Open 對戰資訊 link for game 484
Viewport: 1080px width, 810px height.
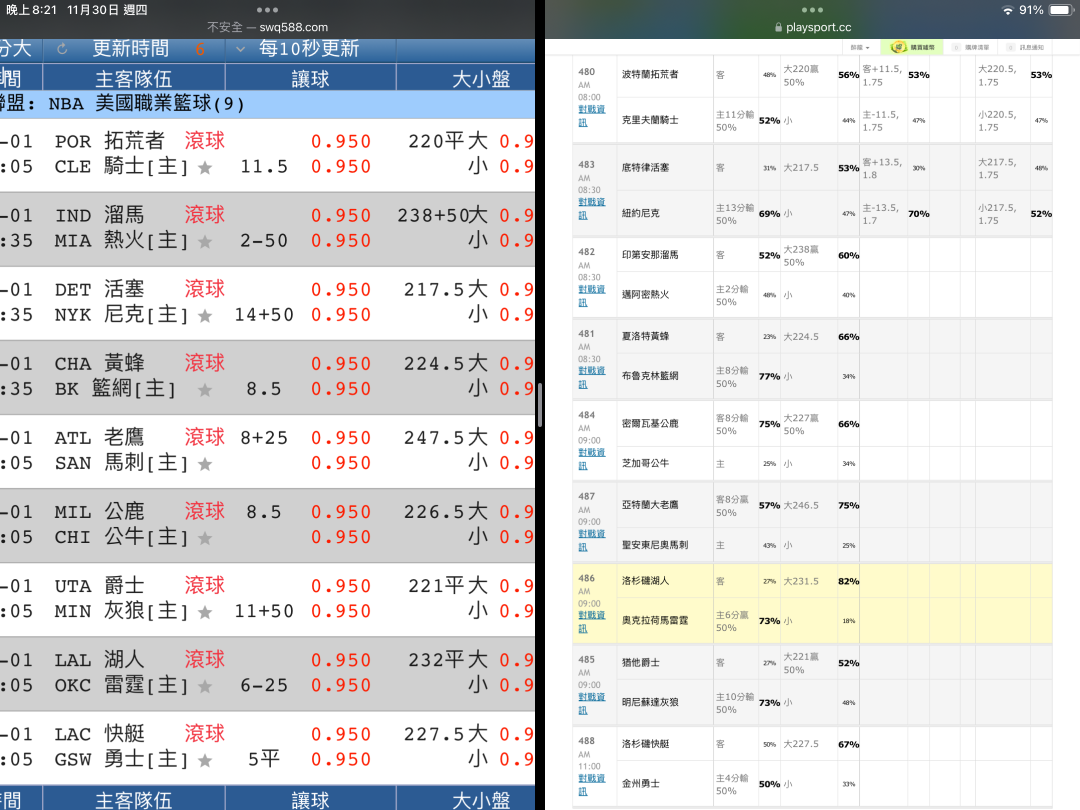point(592,459)
